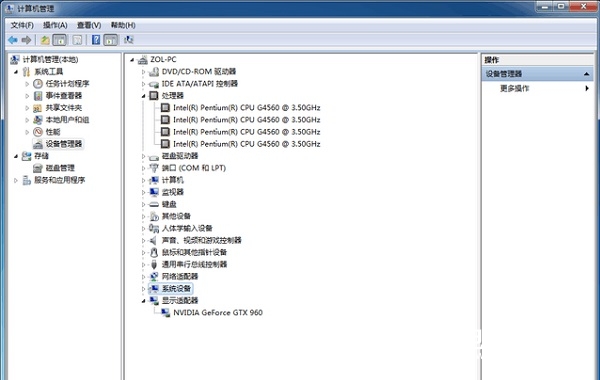600x380 pixels.
Task: Click the Forward arrow toolbar icon
Action: [x=26, y=40]
